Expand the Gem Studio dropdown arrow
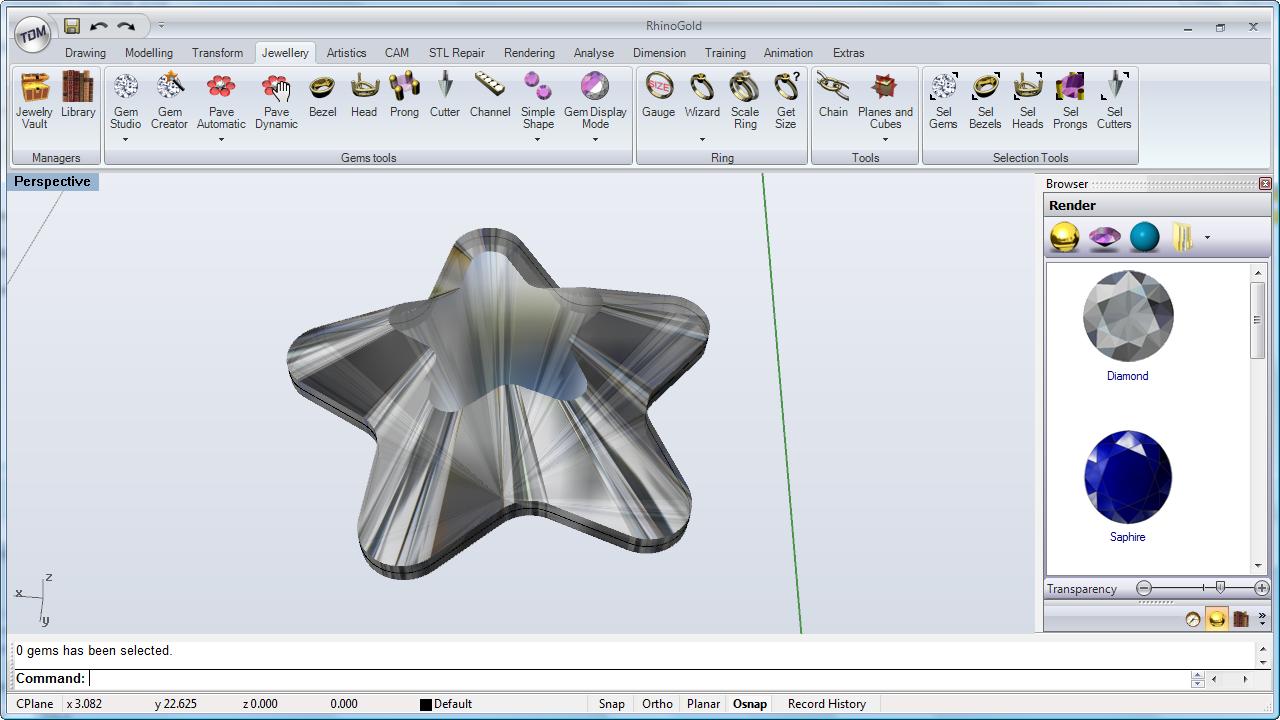The width and height of the screenshot is (1280, 720). [126, 140]
